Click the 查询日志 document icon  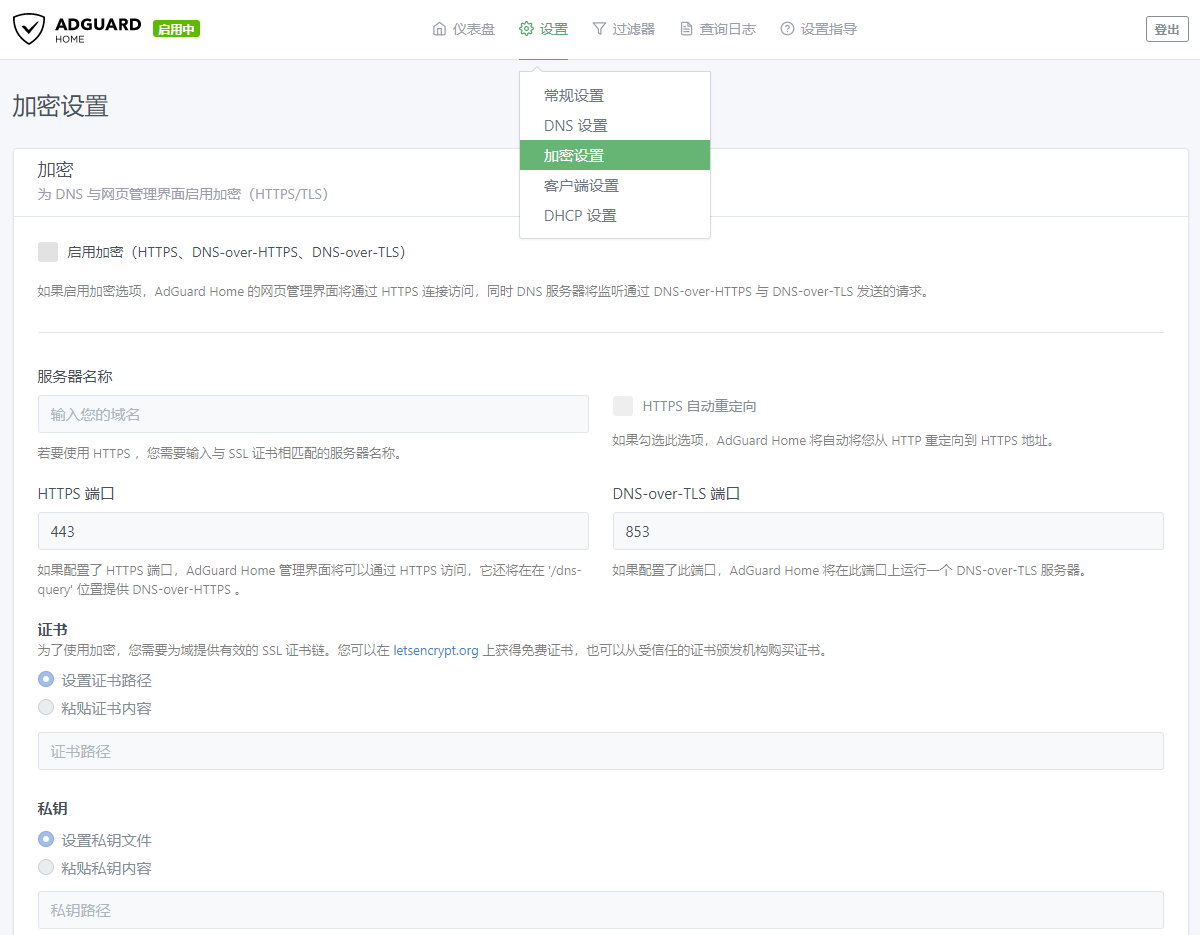(x=688, y=29)
